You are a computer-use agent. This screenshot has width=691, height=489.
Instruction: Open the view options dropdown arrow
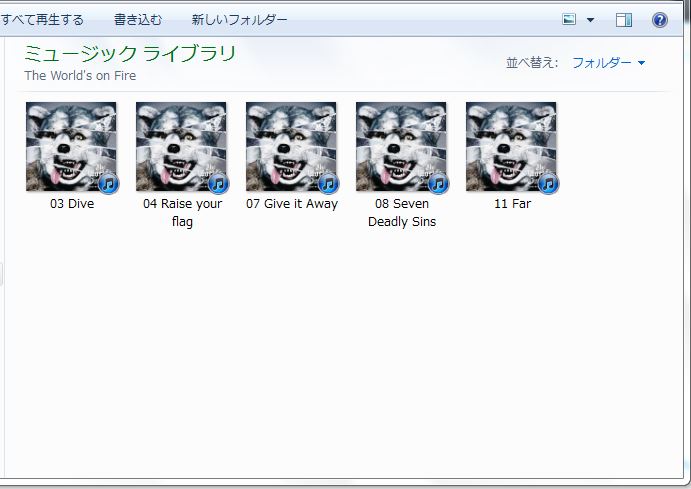(591, 20)
